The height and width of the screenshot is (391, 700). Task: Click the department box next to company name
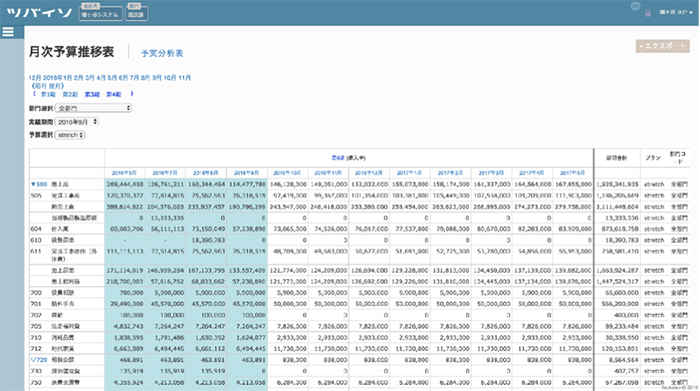(x=137, y=12)
